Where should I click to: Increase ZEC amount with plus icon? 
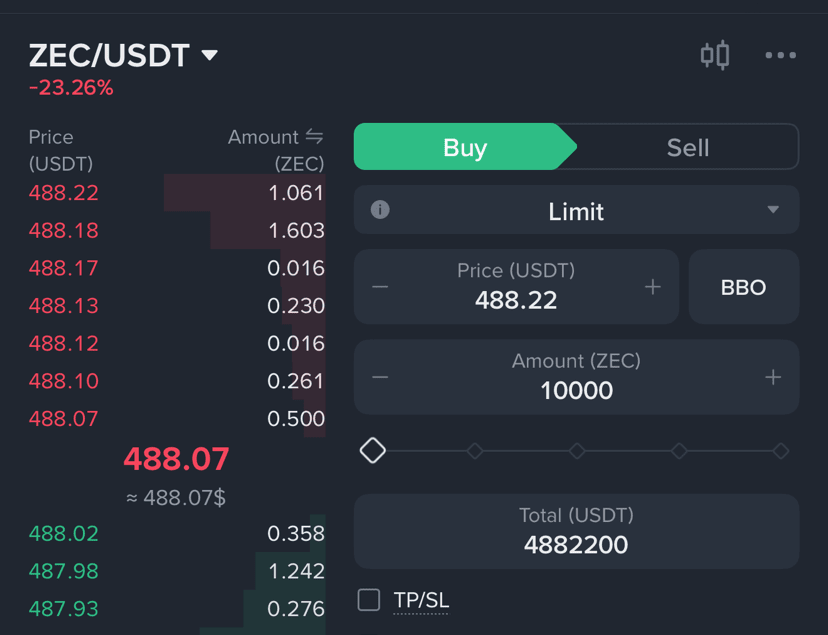tap(773, 377)
